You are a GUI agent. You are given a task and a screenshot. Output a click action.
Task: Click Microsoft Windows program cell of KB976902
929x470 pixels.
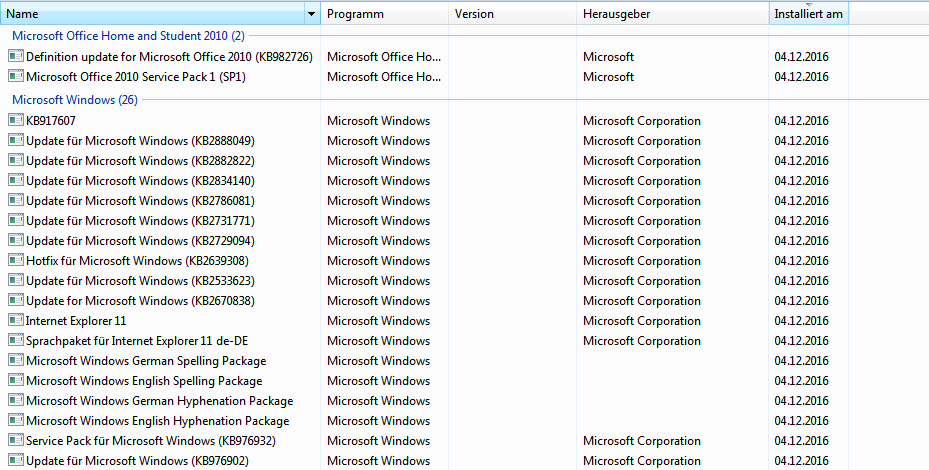(379, 461)
